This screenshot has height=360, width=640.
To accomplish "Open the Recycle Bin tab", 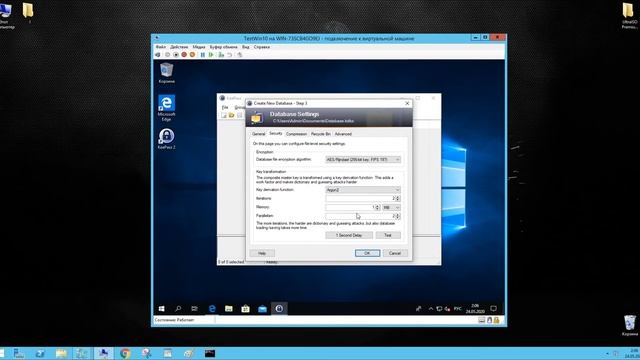I will click(320, 134).
